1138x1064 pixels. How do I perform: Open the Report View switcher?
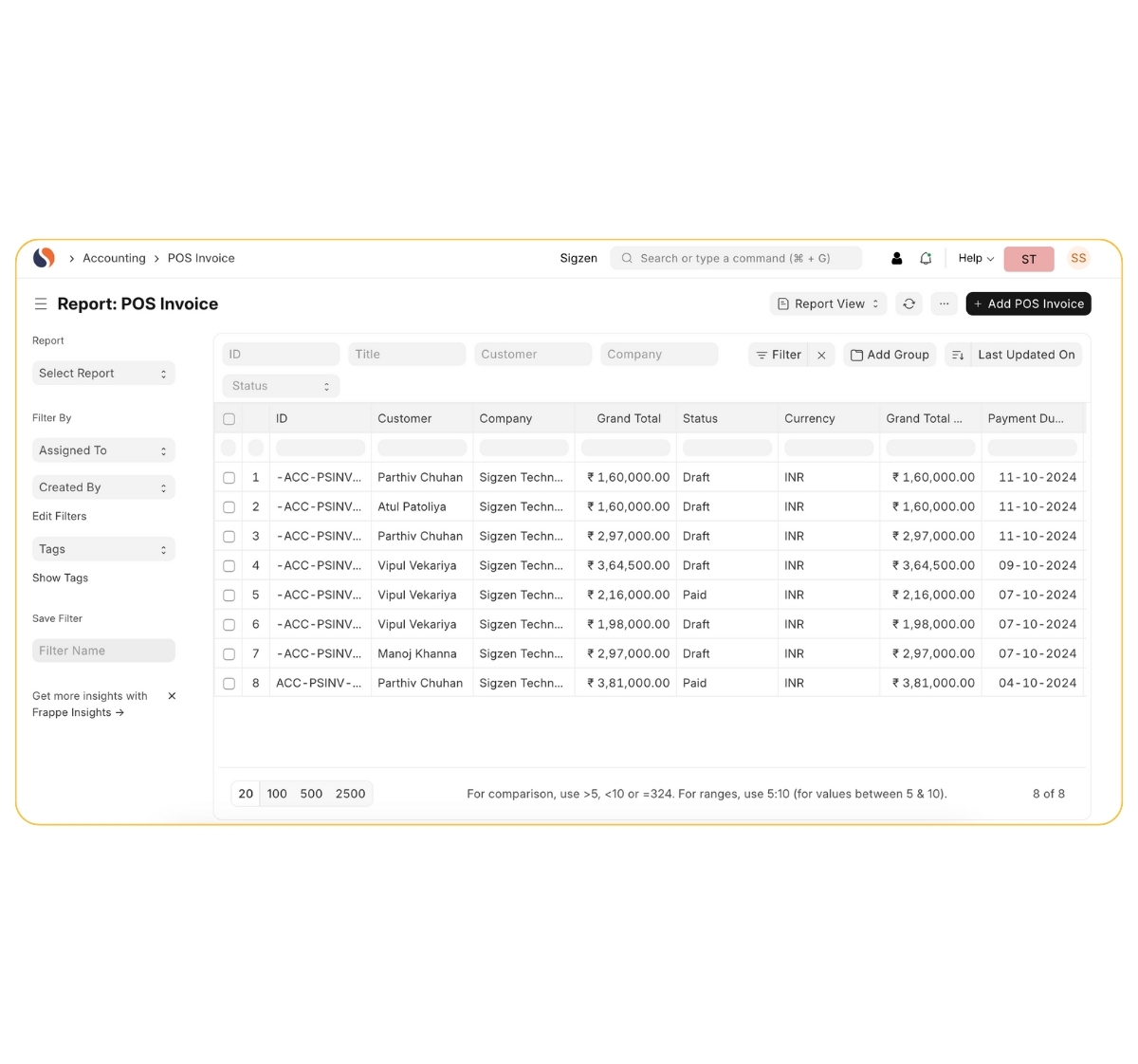coord(828,304)
